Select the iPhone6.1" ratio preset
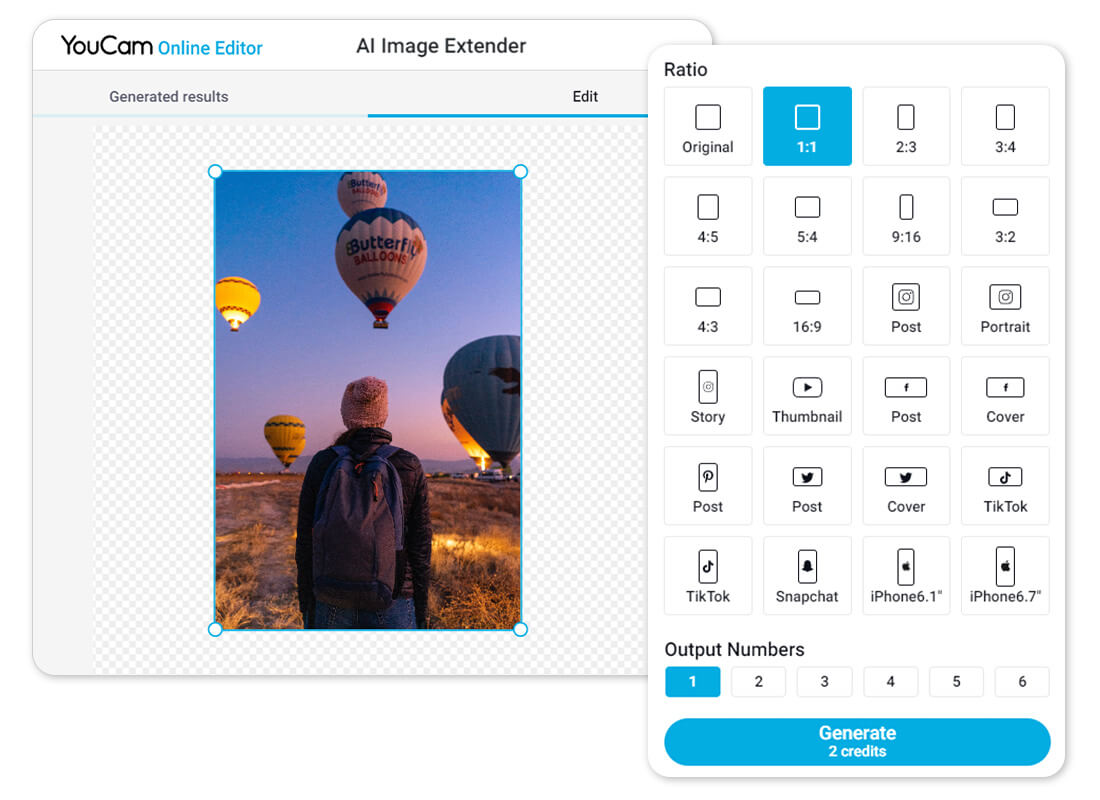This screenshot has width=1100, height=800. click(906, 575)
